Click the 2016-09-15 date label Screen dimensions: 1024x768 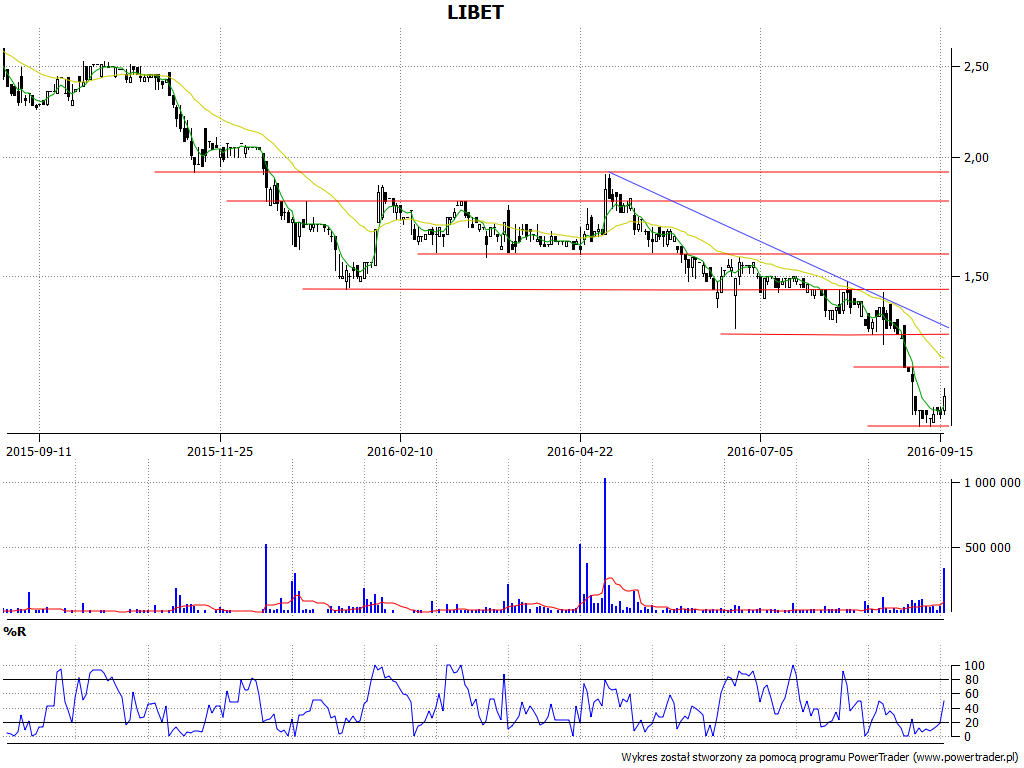tap(940, 451)
